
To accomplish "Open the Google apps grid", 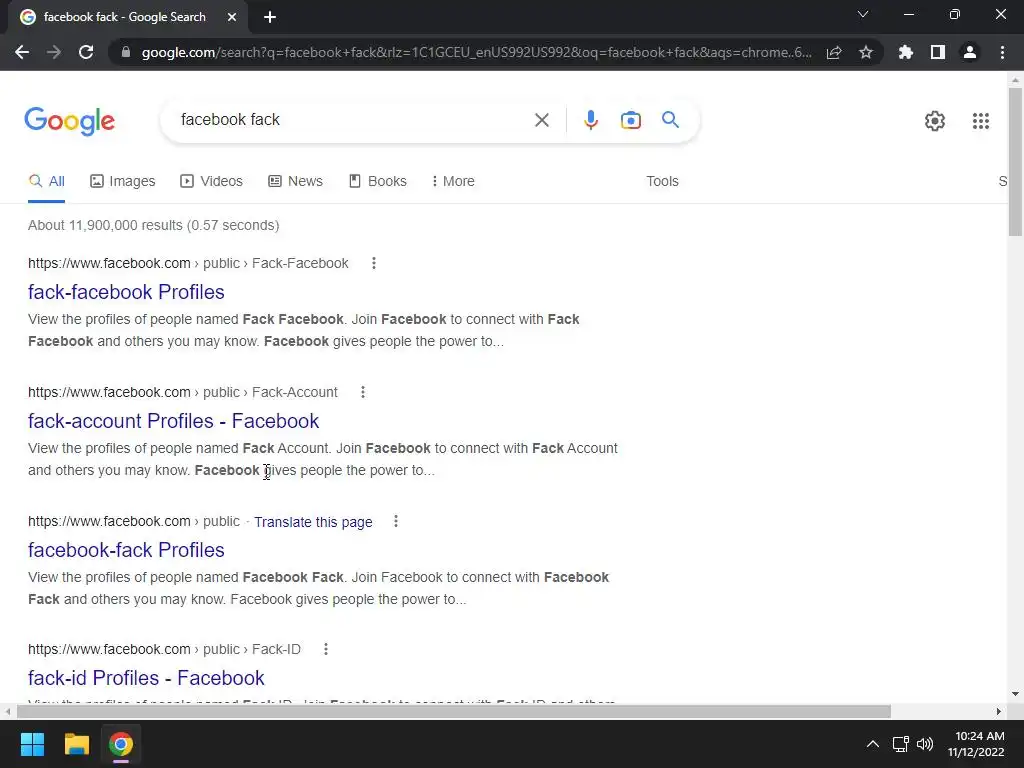I will (980, 121).
